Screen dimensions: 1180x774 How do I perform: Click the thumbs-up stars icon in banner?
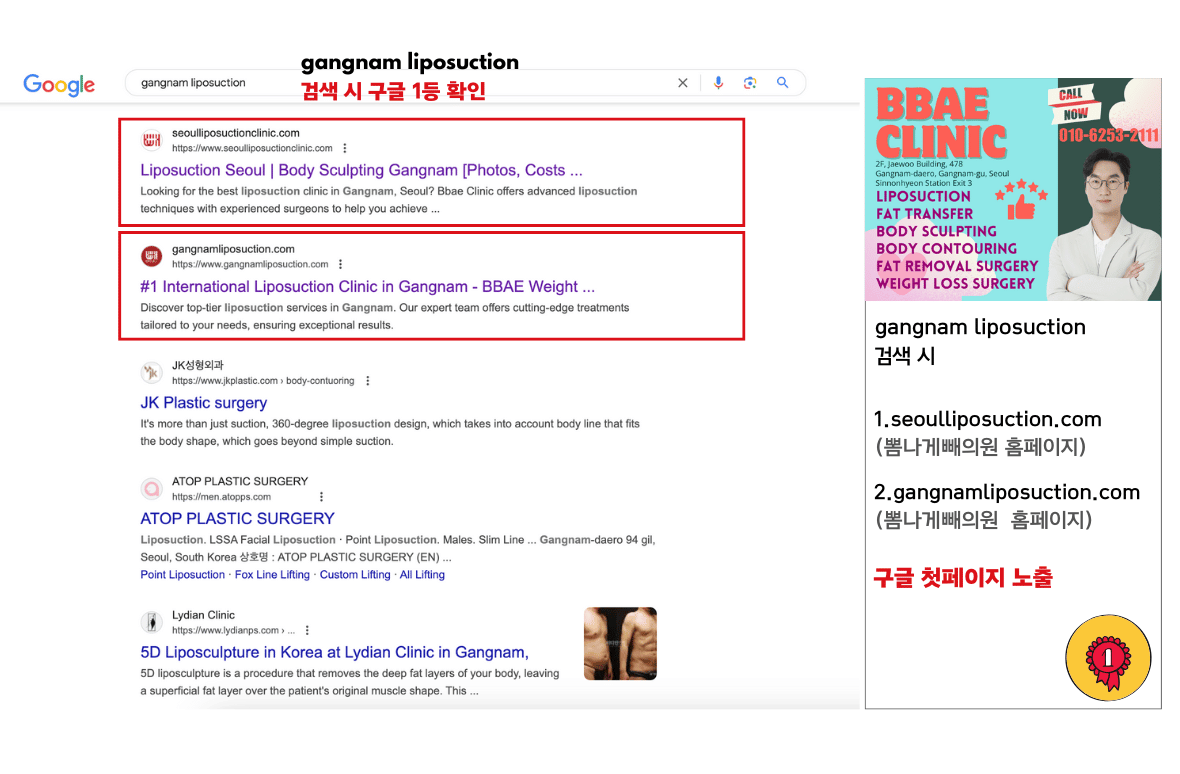tap(1021, 199)
